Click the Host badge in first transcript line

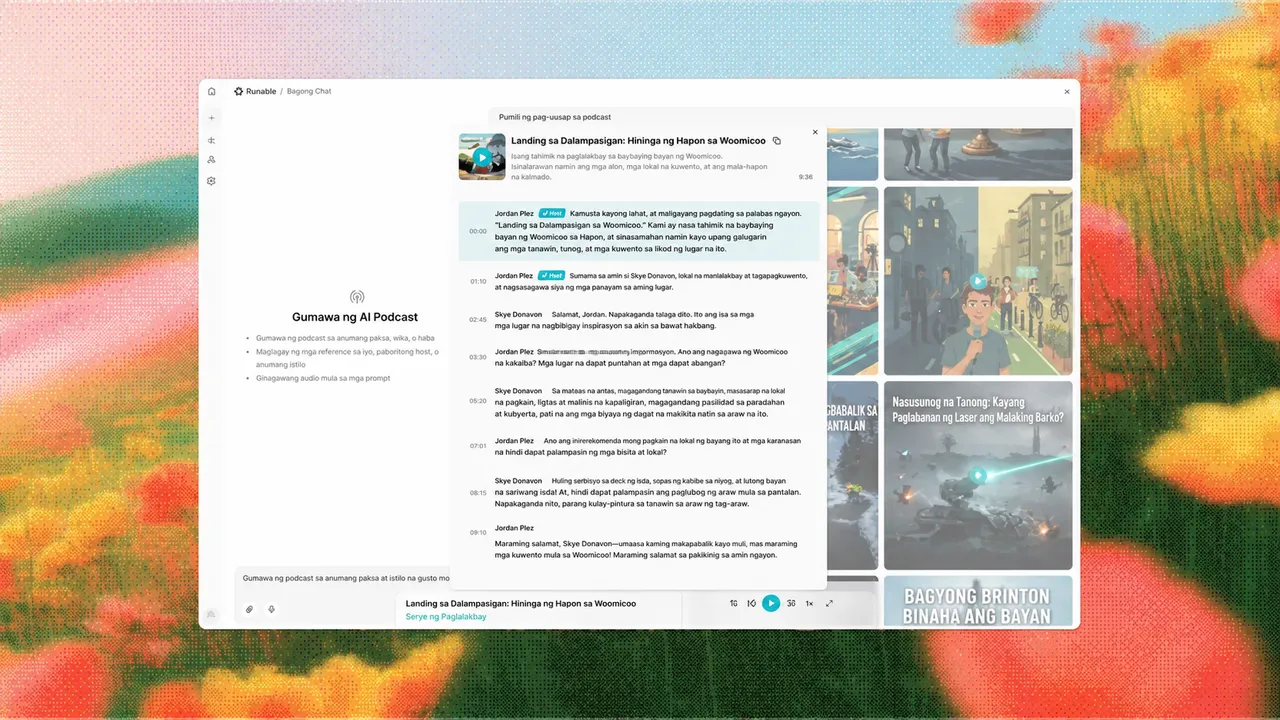552,213
